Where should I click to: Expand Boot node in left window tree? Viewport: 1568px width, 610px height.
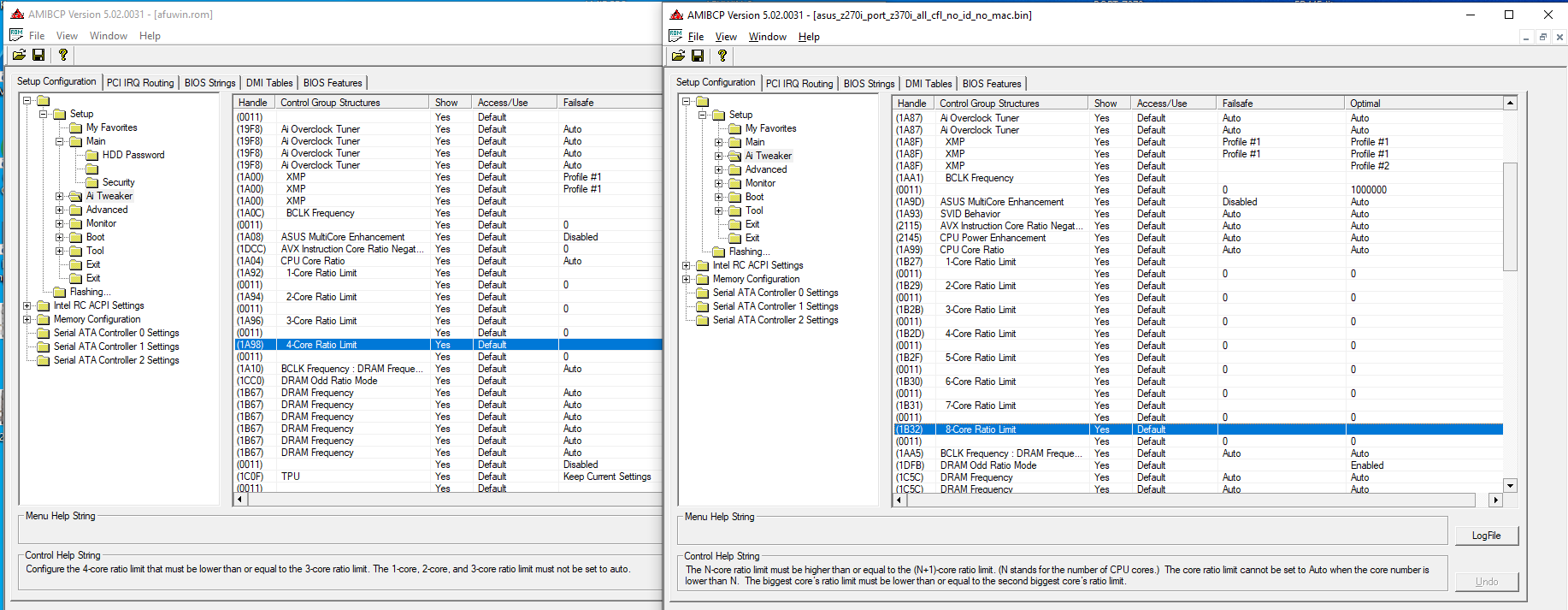click(x=60, y=237)
